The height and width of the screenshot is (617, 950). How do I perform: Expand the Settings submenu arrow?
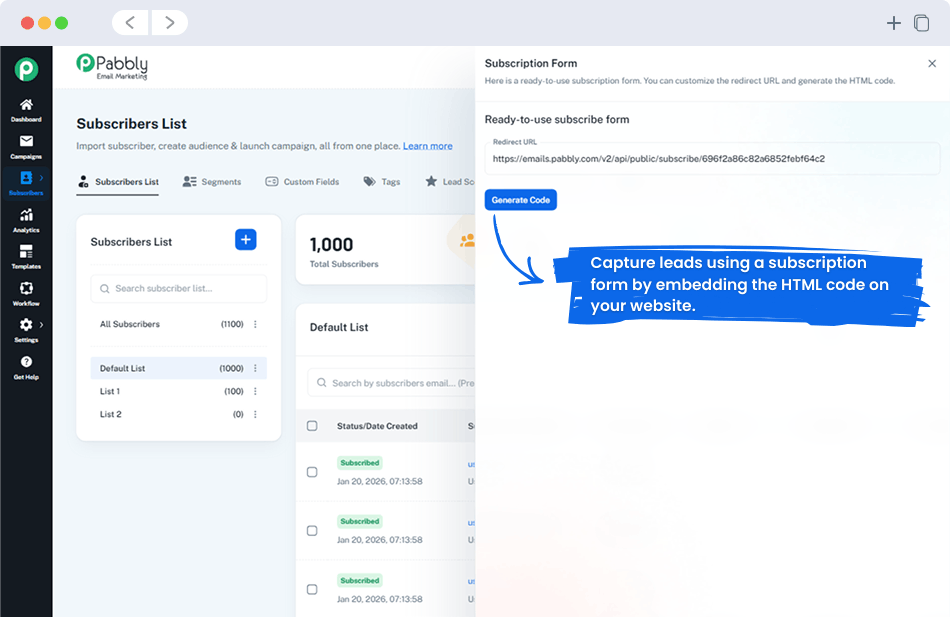pos(41,325)
